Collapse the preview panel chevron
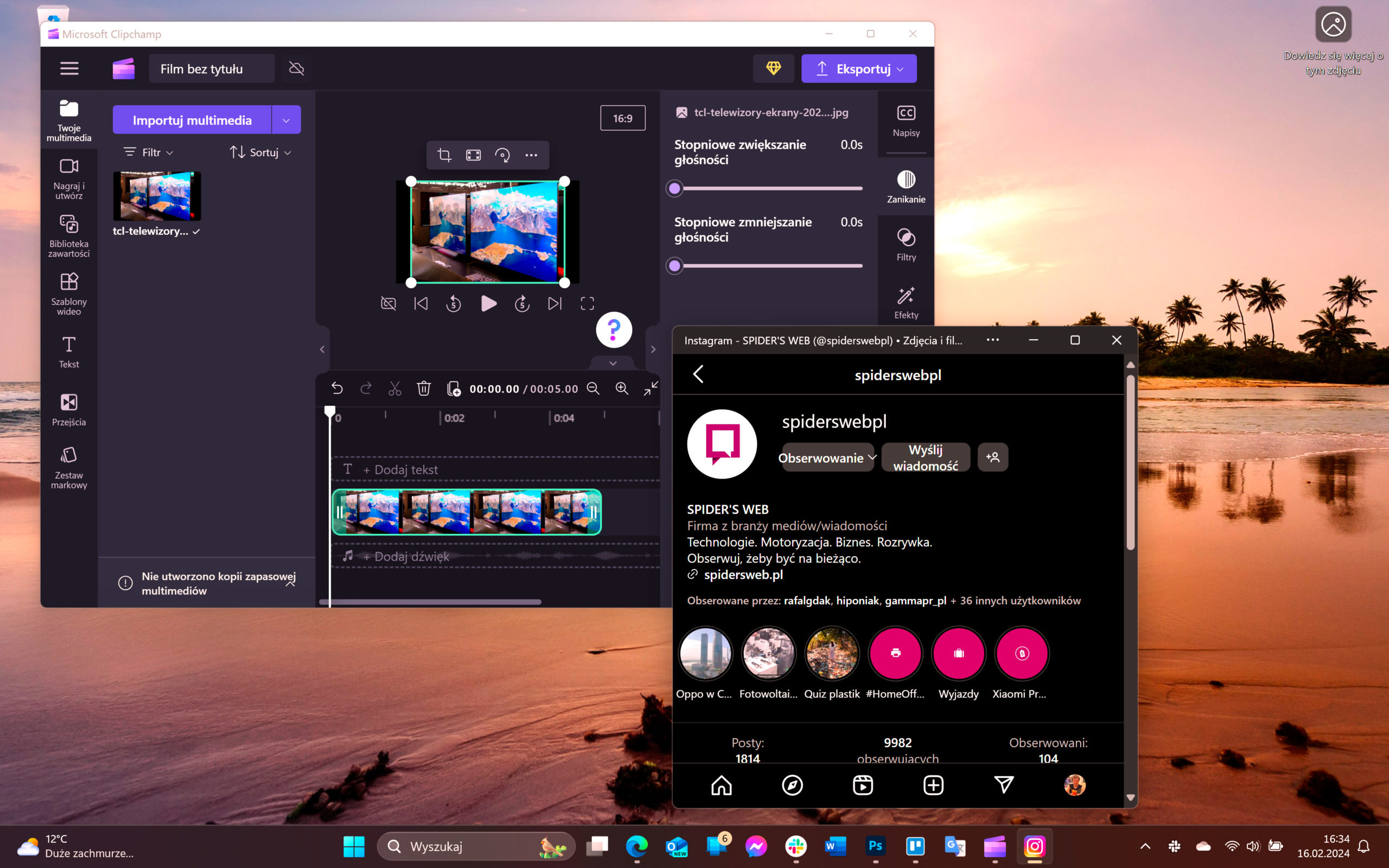The width and height of the screenshot is (1389, 868). 613,363
